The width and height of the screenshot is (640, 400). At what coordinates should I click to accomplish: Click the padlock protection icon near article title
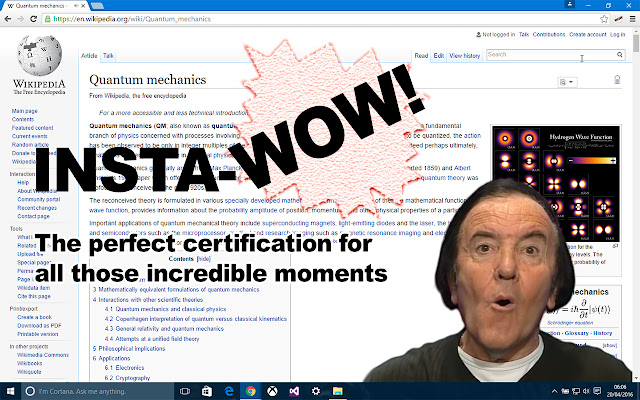[x=617, y=79]
